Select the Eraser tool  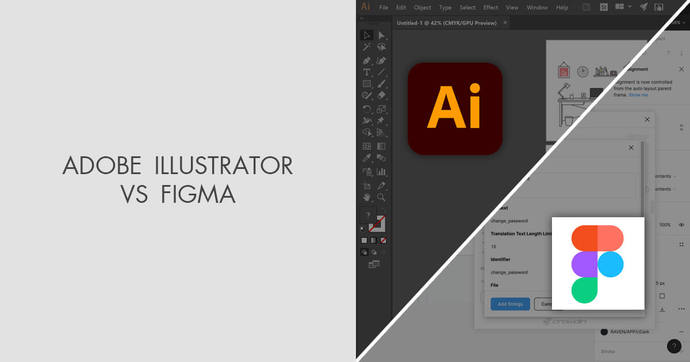coord(381,95)
